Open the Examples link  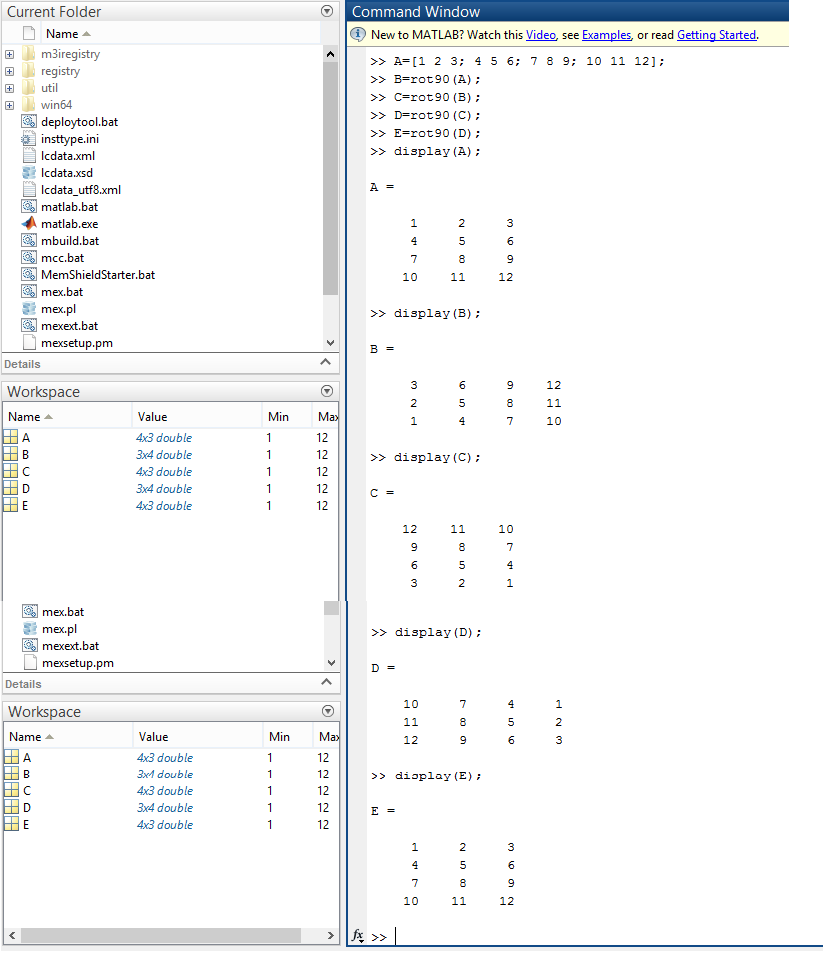(607, 35)
